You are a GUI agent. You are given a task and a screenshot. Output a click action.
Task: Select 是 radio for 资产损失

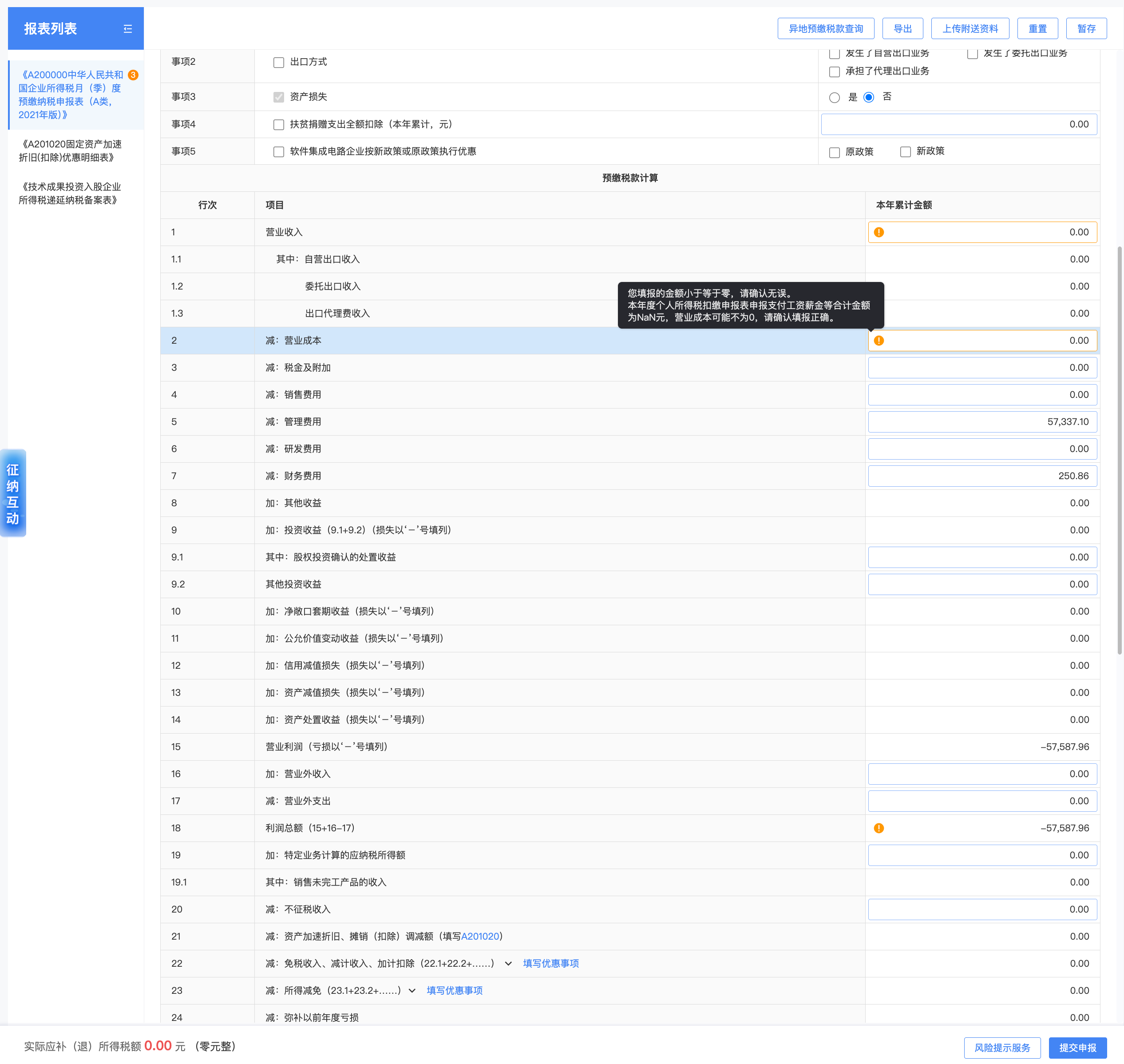[835, 98]
